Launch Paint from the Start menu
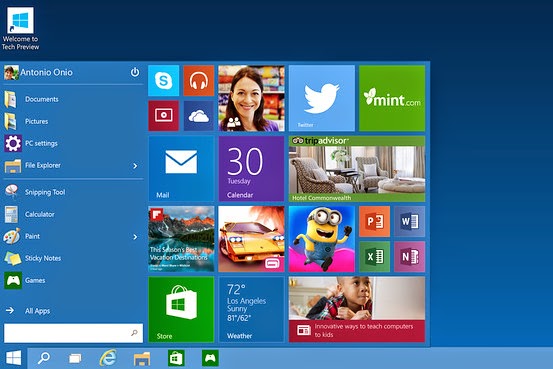Screen dimensions: 553x369 66,236
